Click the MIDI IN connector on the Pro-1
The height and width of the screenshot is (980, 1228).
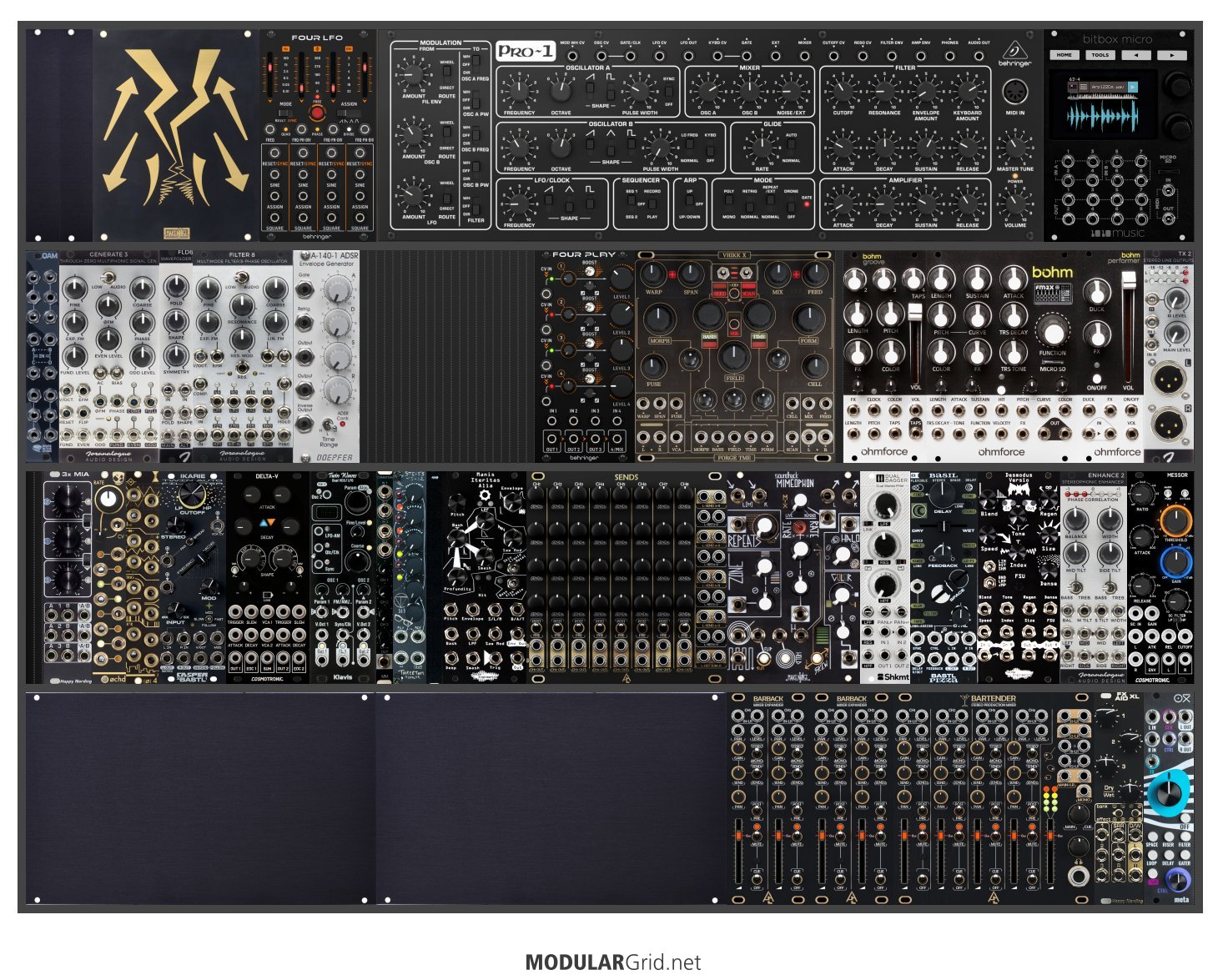coord(1015,92)
